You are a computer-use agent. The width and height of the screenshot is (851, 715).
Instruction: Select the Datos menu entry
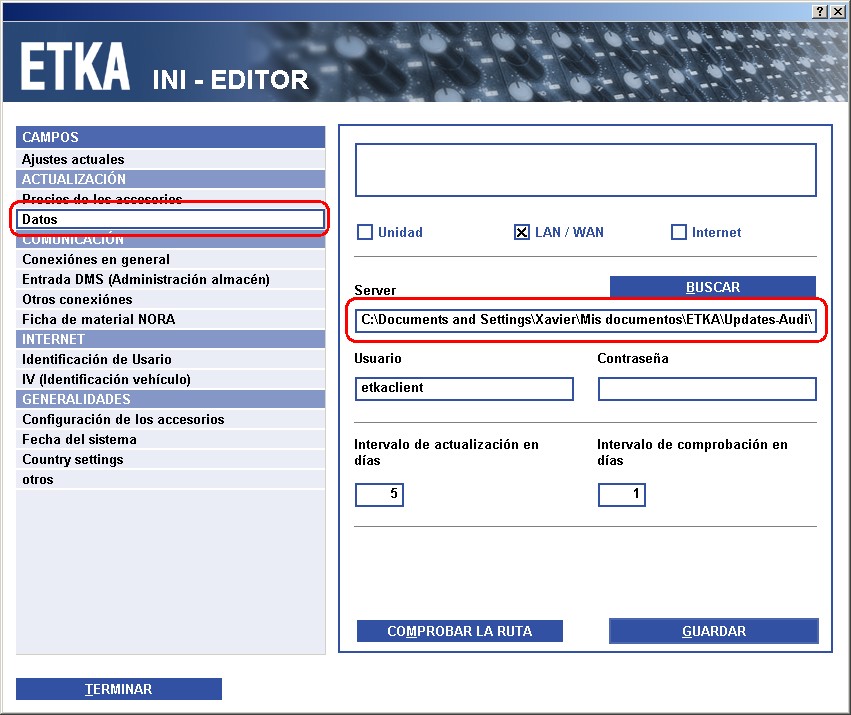[x=170, y=219]
